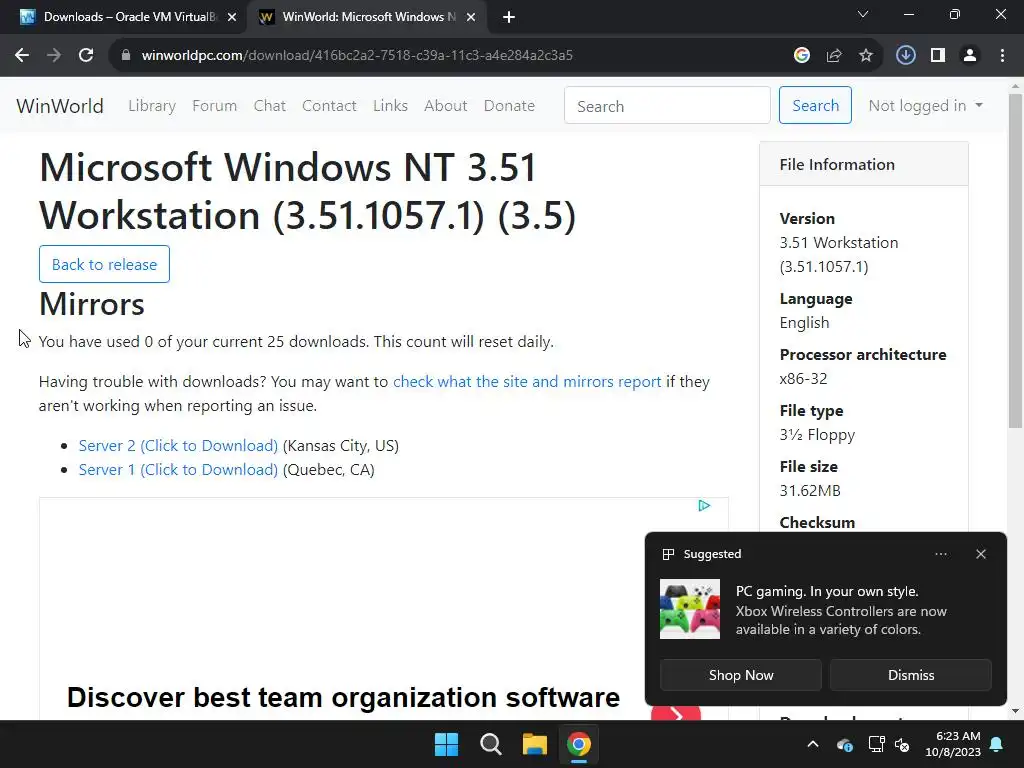Download from Server 2 Kansas City
Screen dimensions: 1024x768
178,446
